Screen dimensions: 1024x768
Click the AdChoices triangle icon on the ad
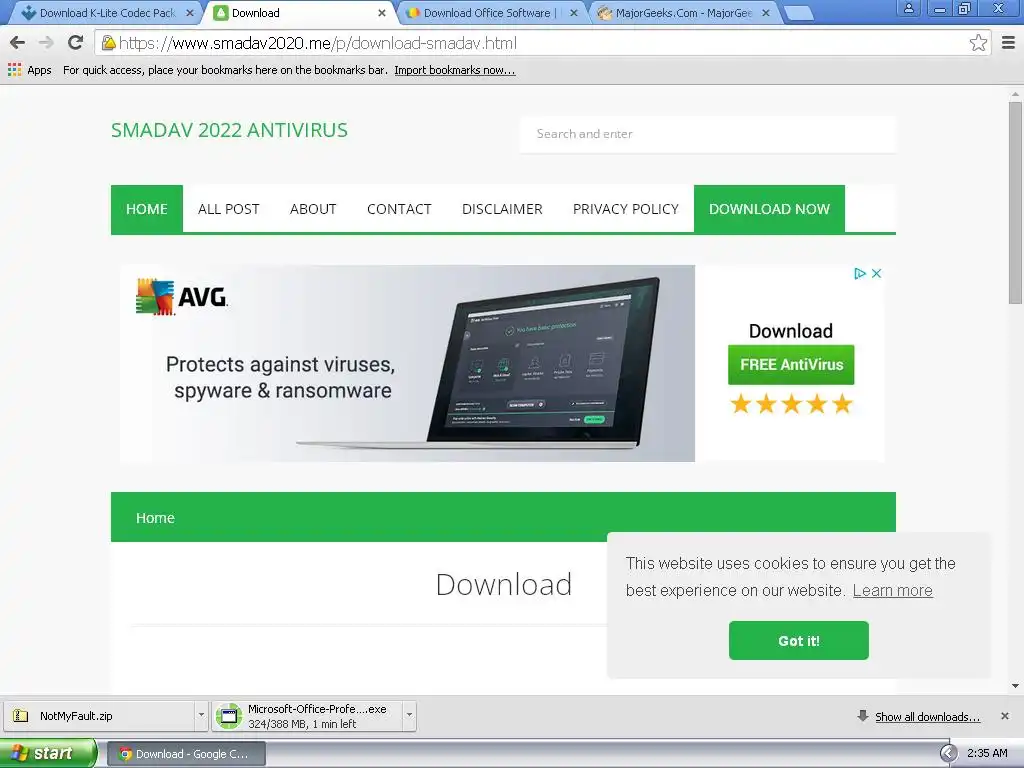click(859, 274)
